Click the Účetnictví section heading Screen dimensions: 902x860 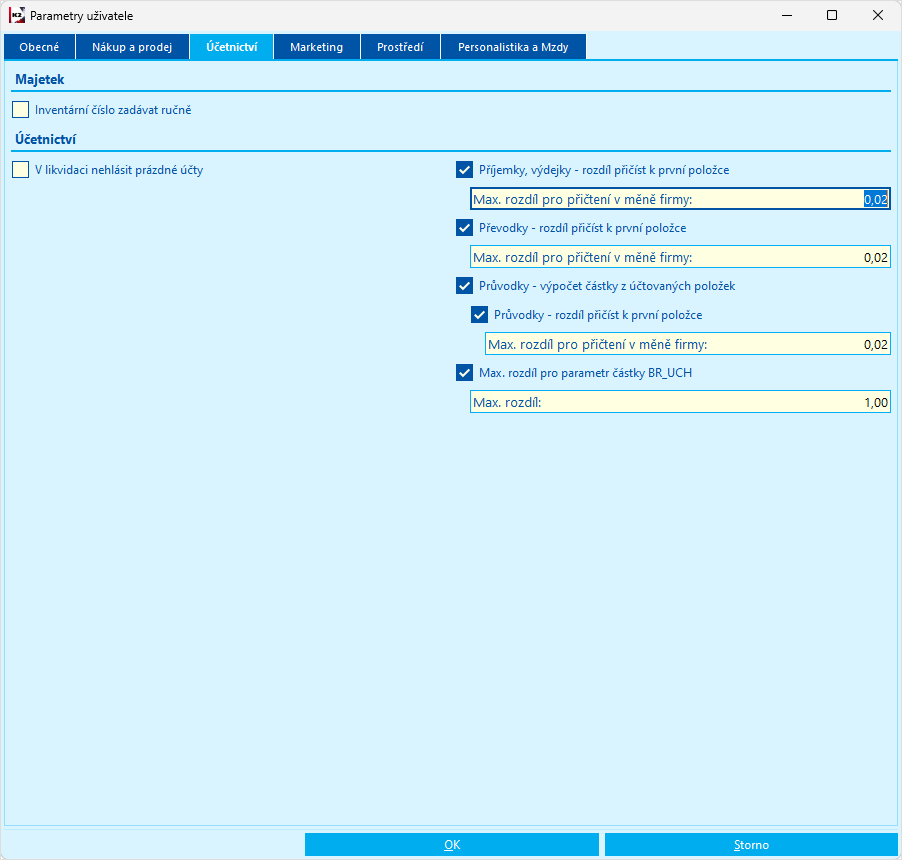coord(45,139)
